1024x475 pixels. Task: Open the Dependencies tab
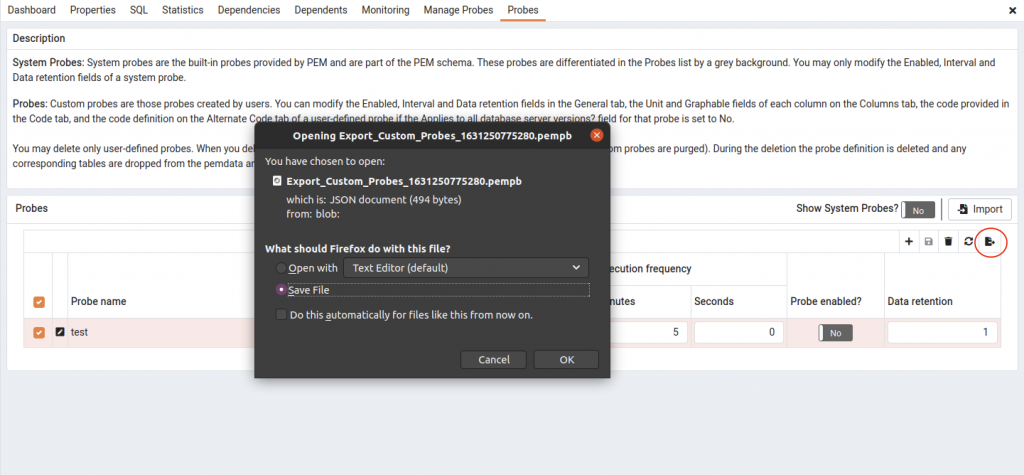[x=248, y=10]
